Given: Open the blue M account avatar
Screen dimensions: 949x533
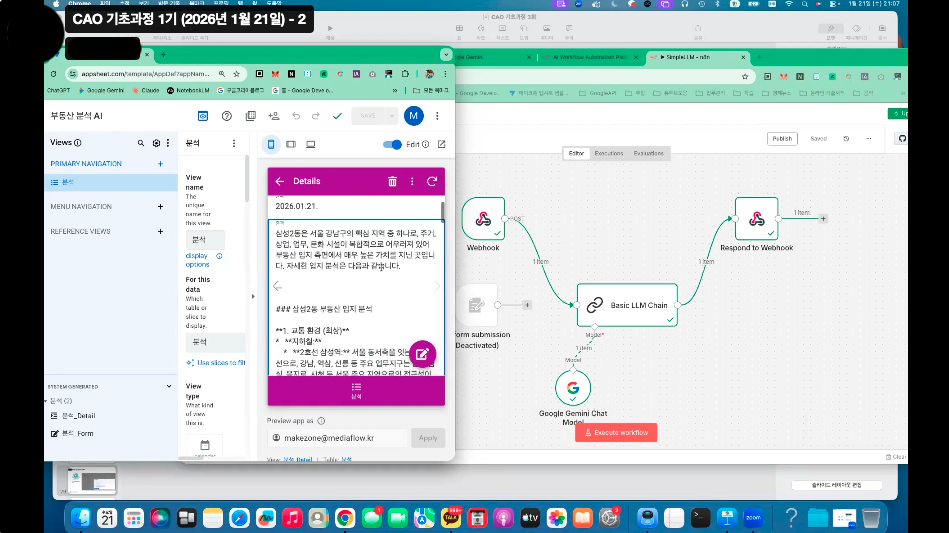Looking at the screenshot, I should tap(413, 116).
